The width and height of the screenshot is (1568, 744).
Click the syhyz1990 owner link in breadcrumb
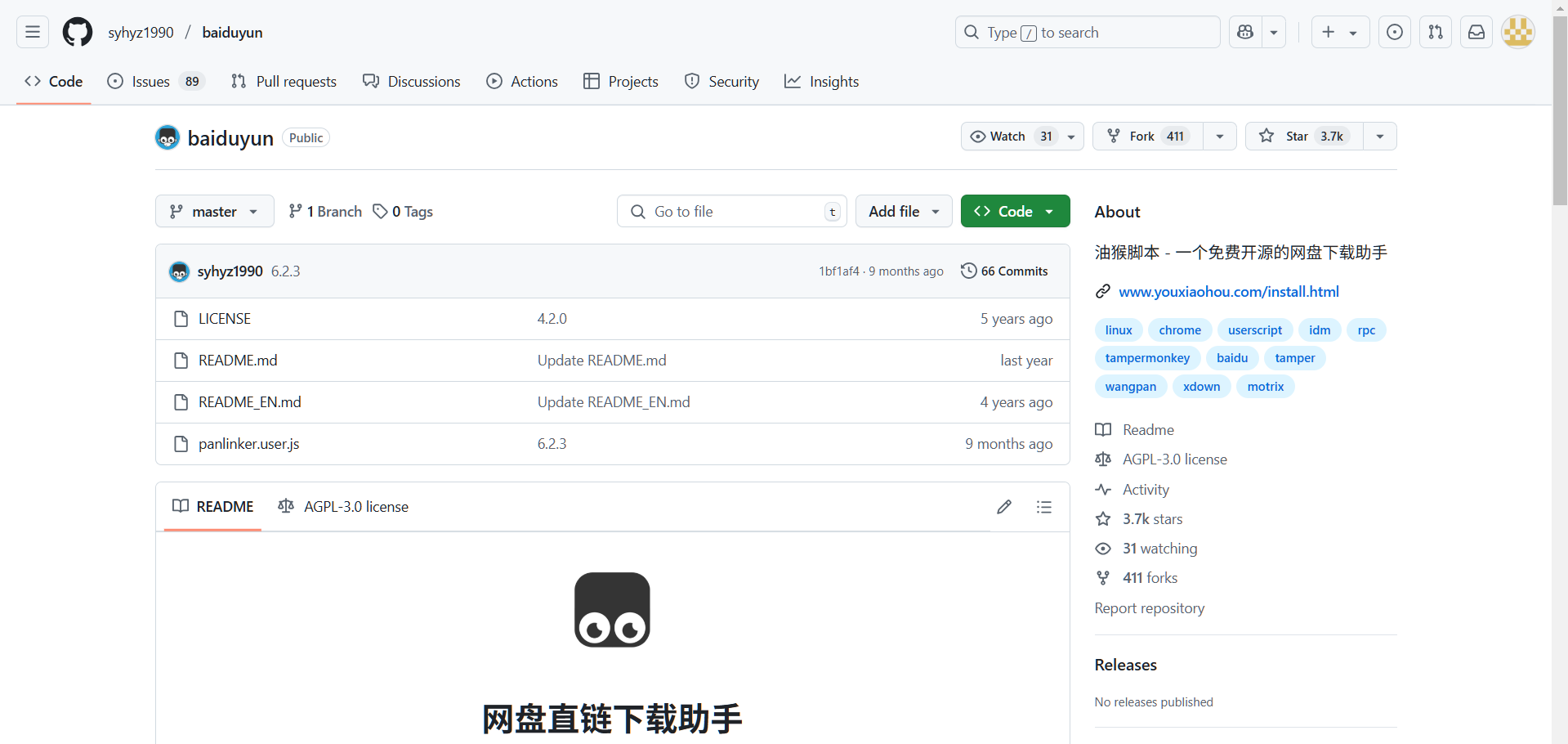click(141, 32)
